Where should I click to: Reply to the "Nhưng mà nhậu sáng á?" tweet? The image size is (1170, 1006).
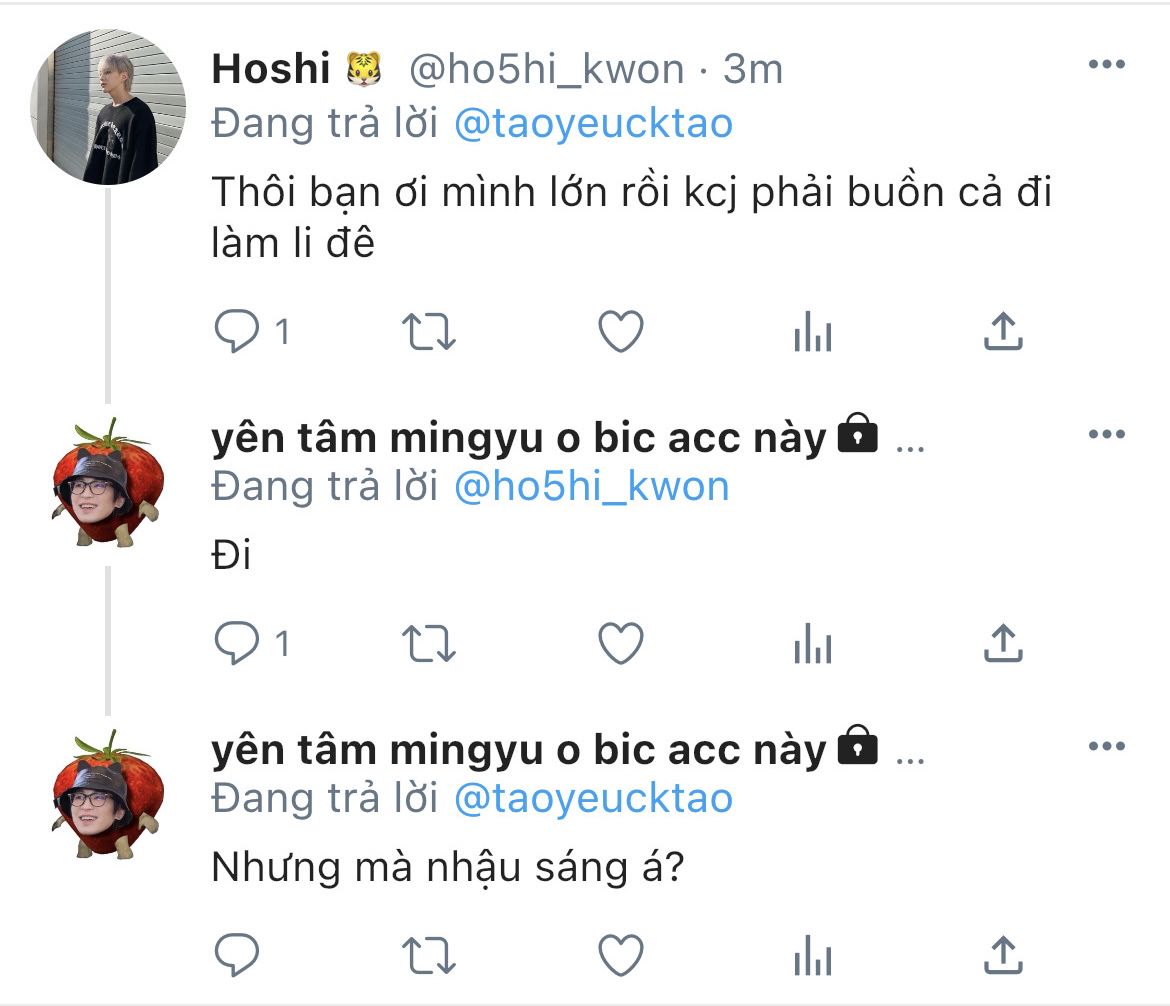point(238,954)
